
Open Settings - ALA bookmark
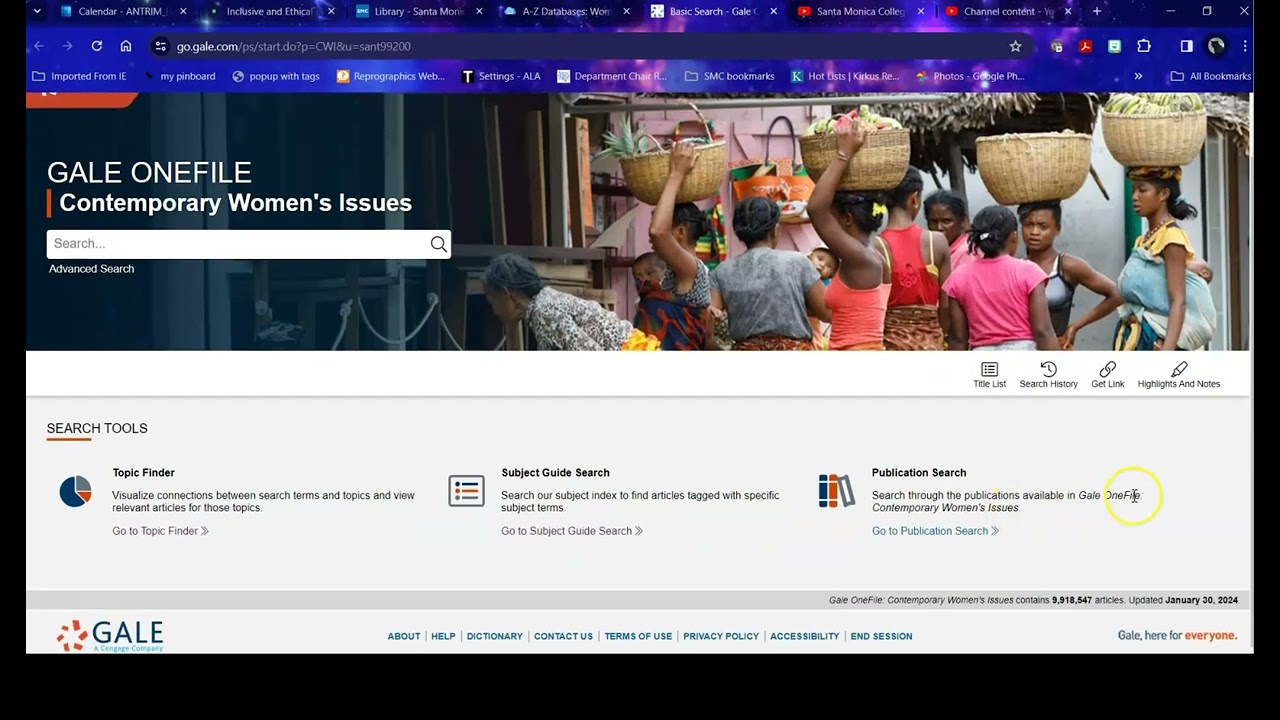click(501, 76)
